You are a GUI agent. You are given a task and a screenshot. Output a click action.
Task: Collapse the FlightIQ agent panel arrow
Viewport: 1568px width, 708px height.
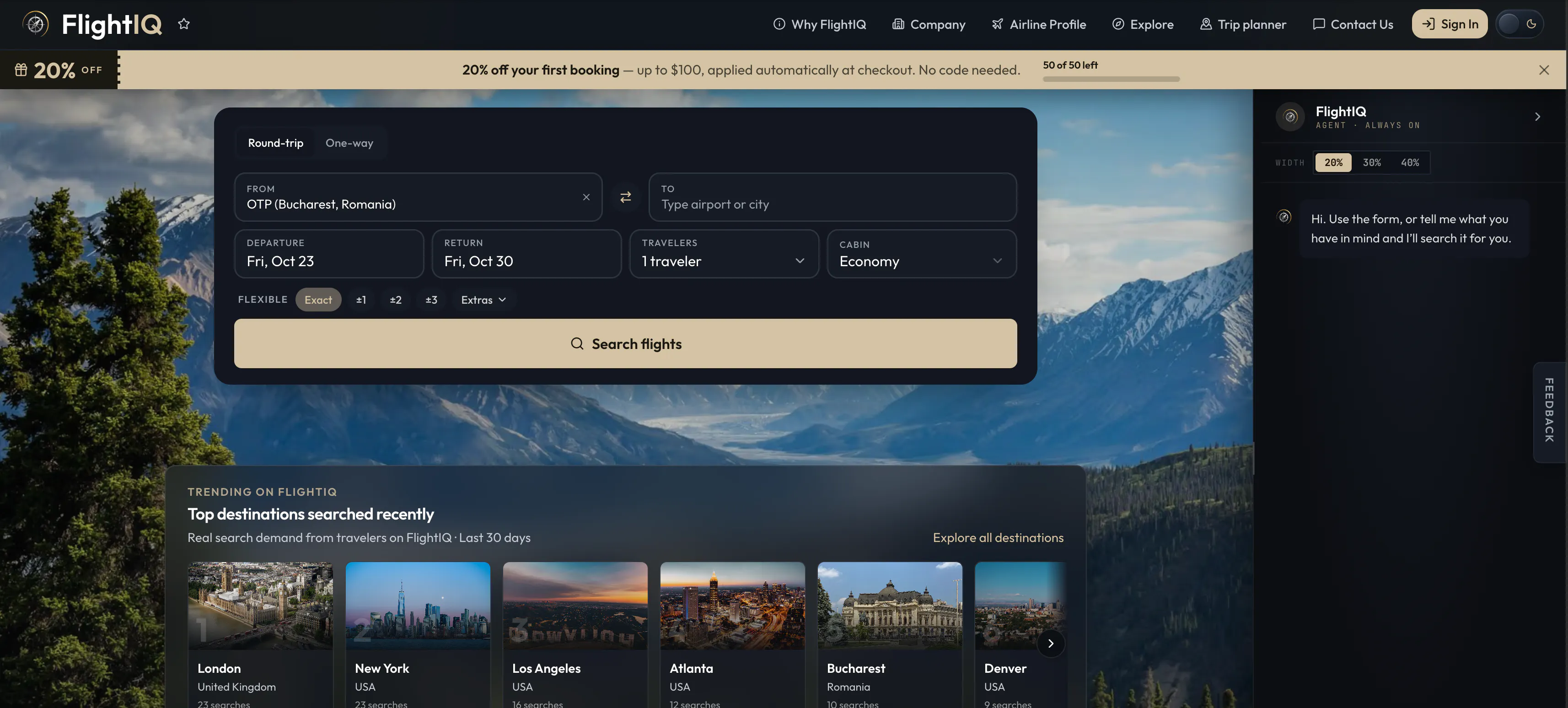tap(1537, 117)
